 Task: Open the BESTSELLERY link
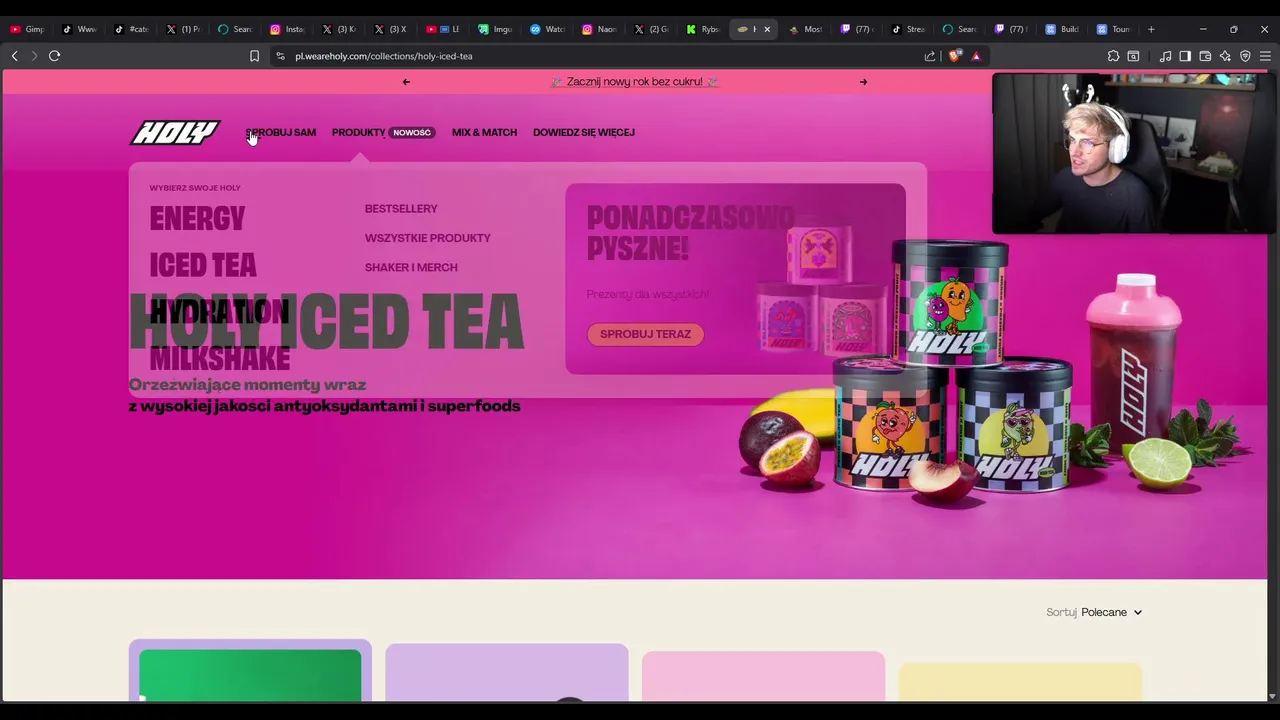pyautogui.click(x=401, y=208)
